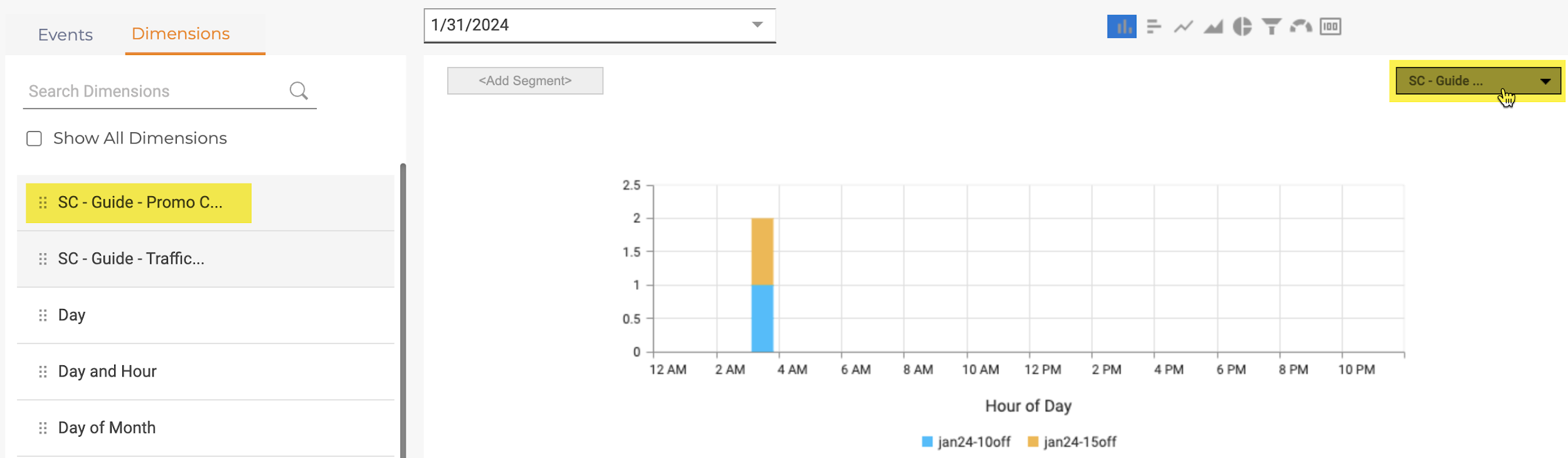Click the 4 AM axis label

[x=792, y=370]
